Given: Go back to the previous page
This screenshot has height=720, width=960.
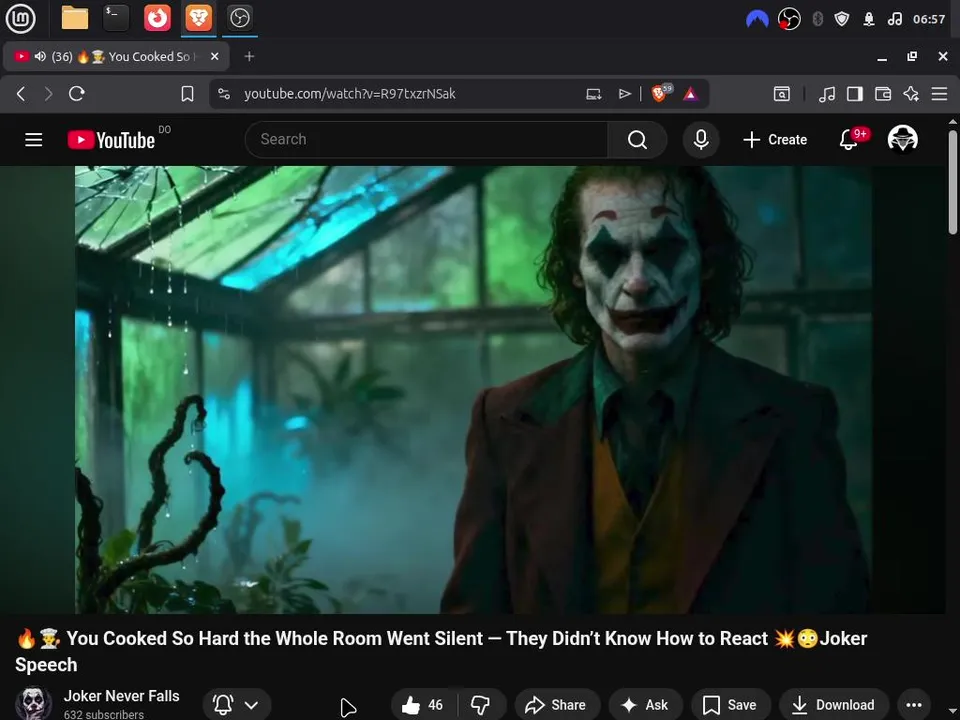Looking at the screenshot, I should (21, 94).
